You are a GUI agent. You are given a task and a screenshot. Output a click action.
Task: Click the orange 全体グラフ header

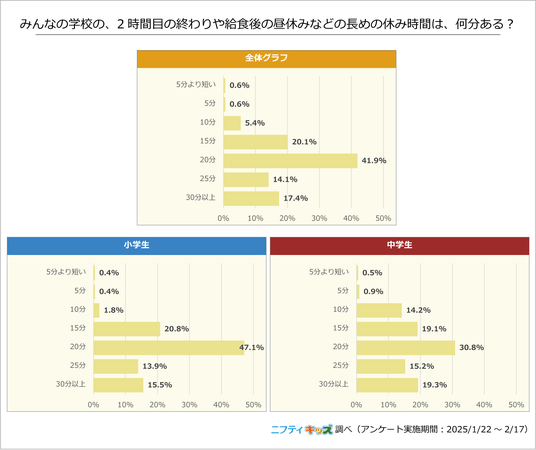point(267,59)
